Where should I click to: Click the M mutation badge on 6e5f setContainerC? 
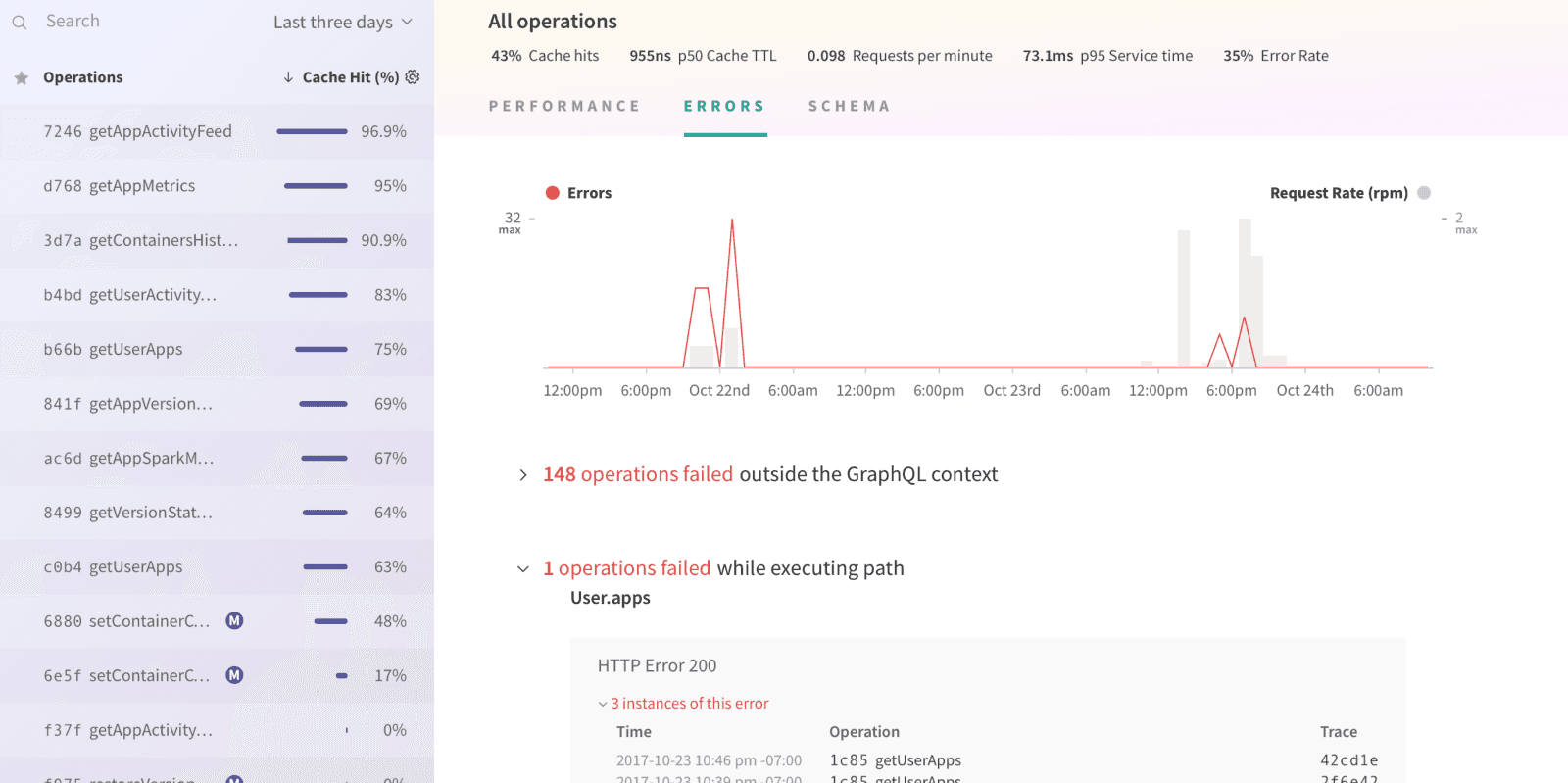tap(234, 675)
